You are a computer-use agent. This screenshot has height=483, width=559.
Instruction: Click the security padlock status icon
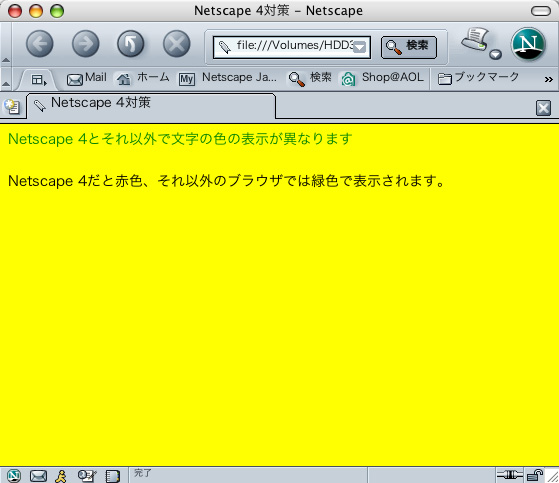[x=535, y=475]
